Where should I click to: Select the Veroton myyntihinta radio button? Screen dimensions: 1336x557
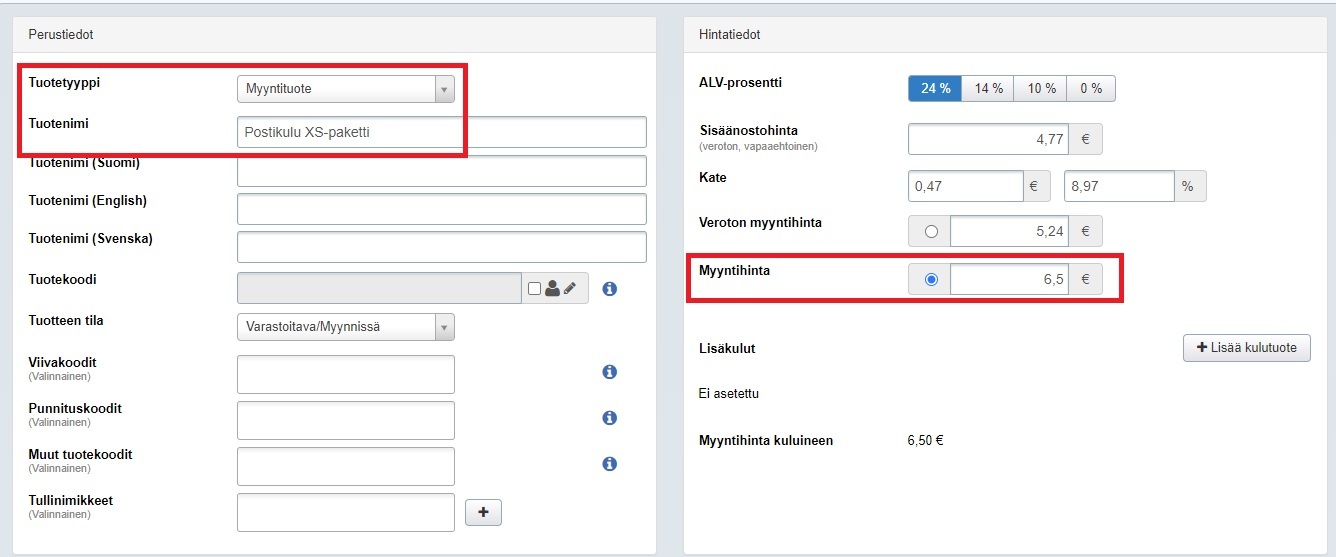932,231
